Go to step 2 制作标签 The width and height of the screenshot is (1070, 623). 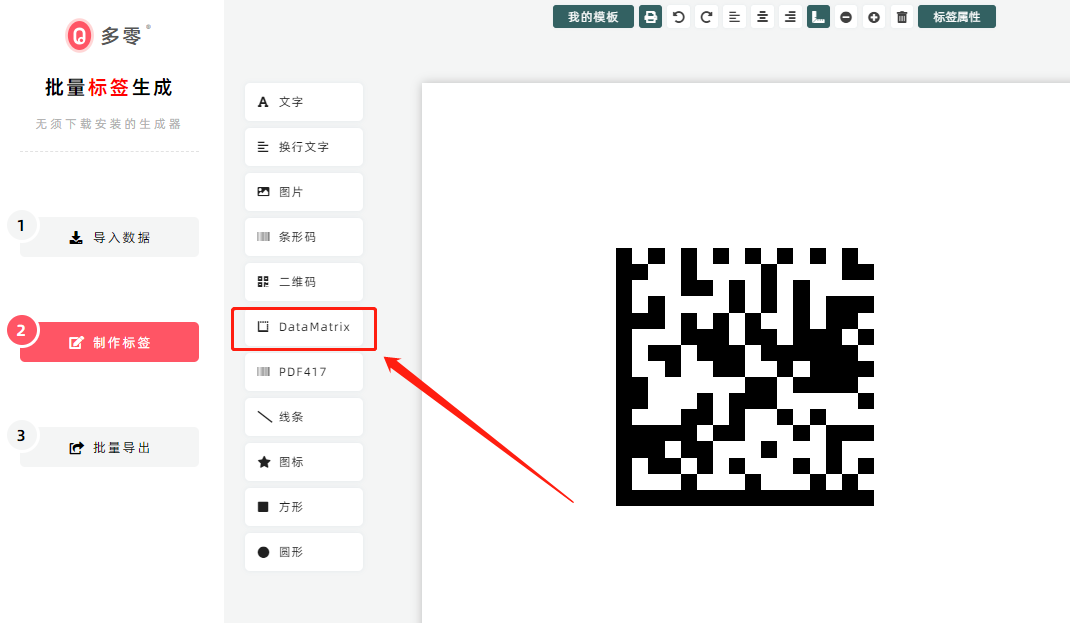[x=109, y=342]
